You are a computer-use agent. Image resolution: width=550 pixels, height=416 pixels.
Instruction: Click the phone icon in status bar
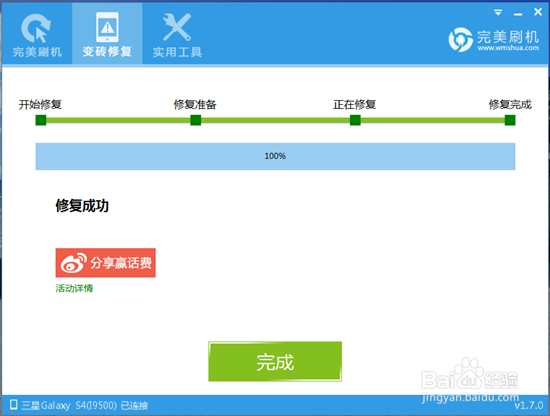point(14,404)
